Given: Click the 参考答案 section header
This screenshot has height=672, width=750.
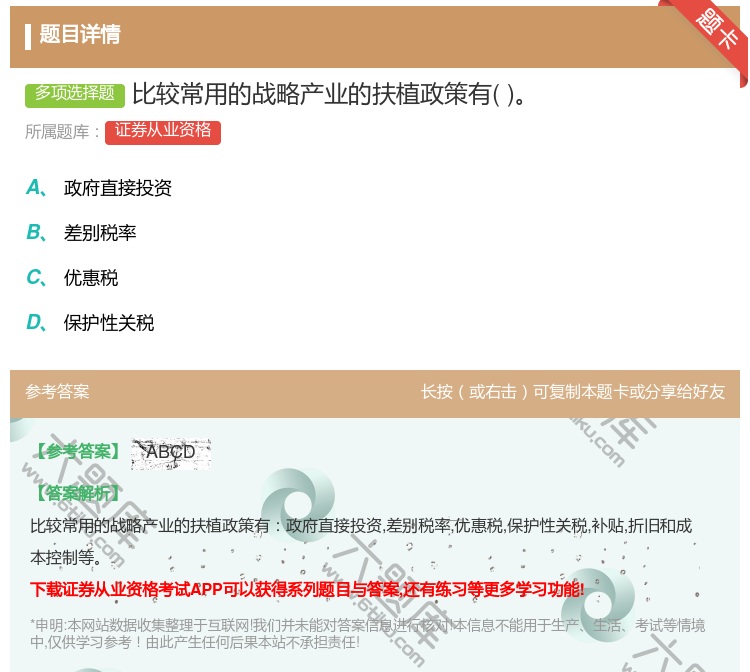Looking at the screenshot, I should pos(57,392).
